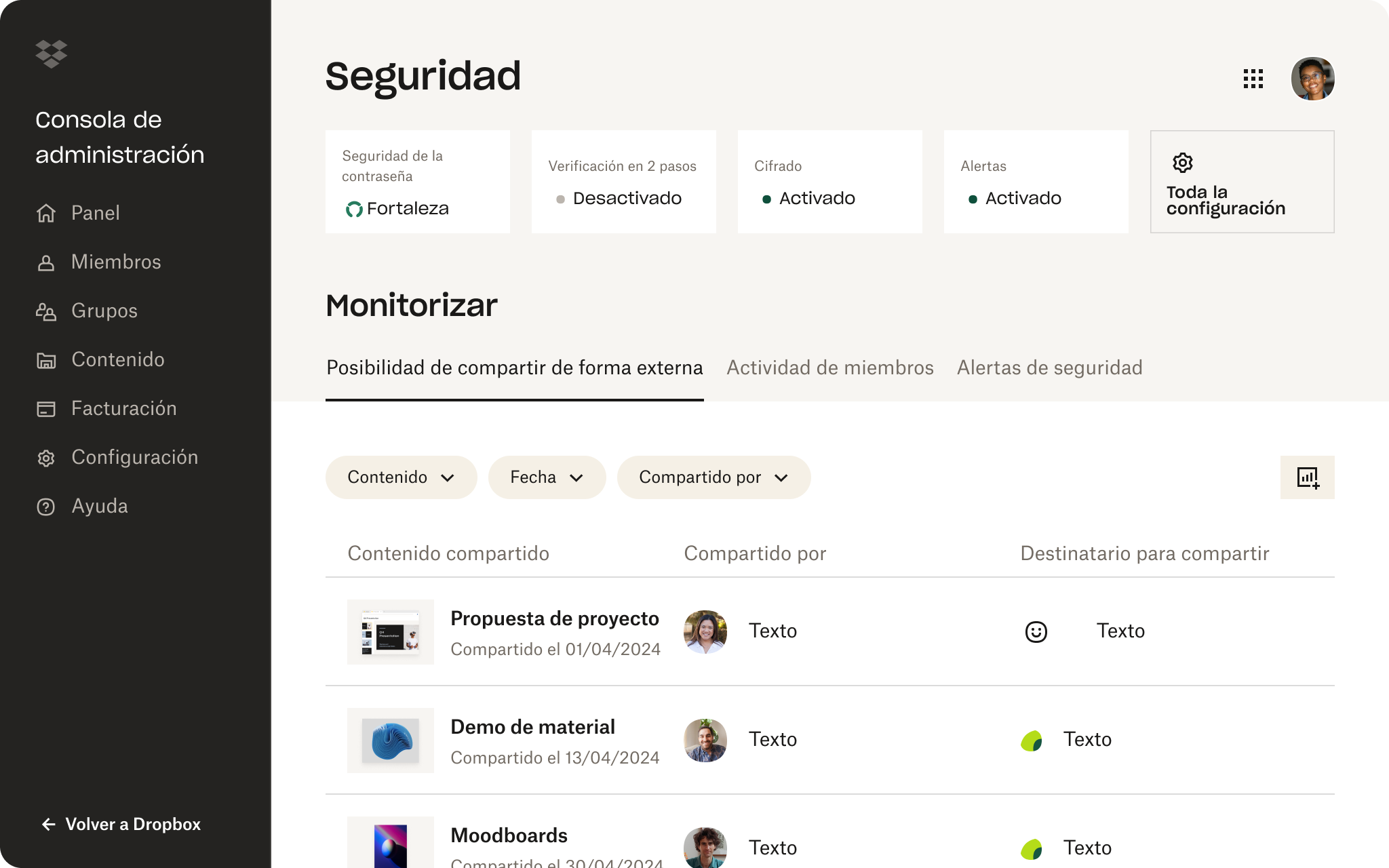Click 'Compartido el 13/04/2024' date
The image size is (1389, 868).
(555, 758)
